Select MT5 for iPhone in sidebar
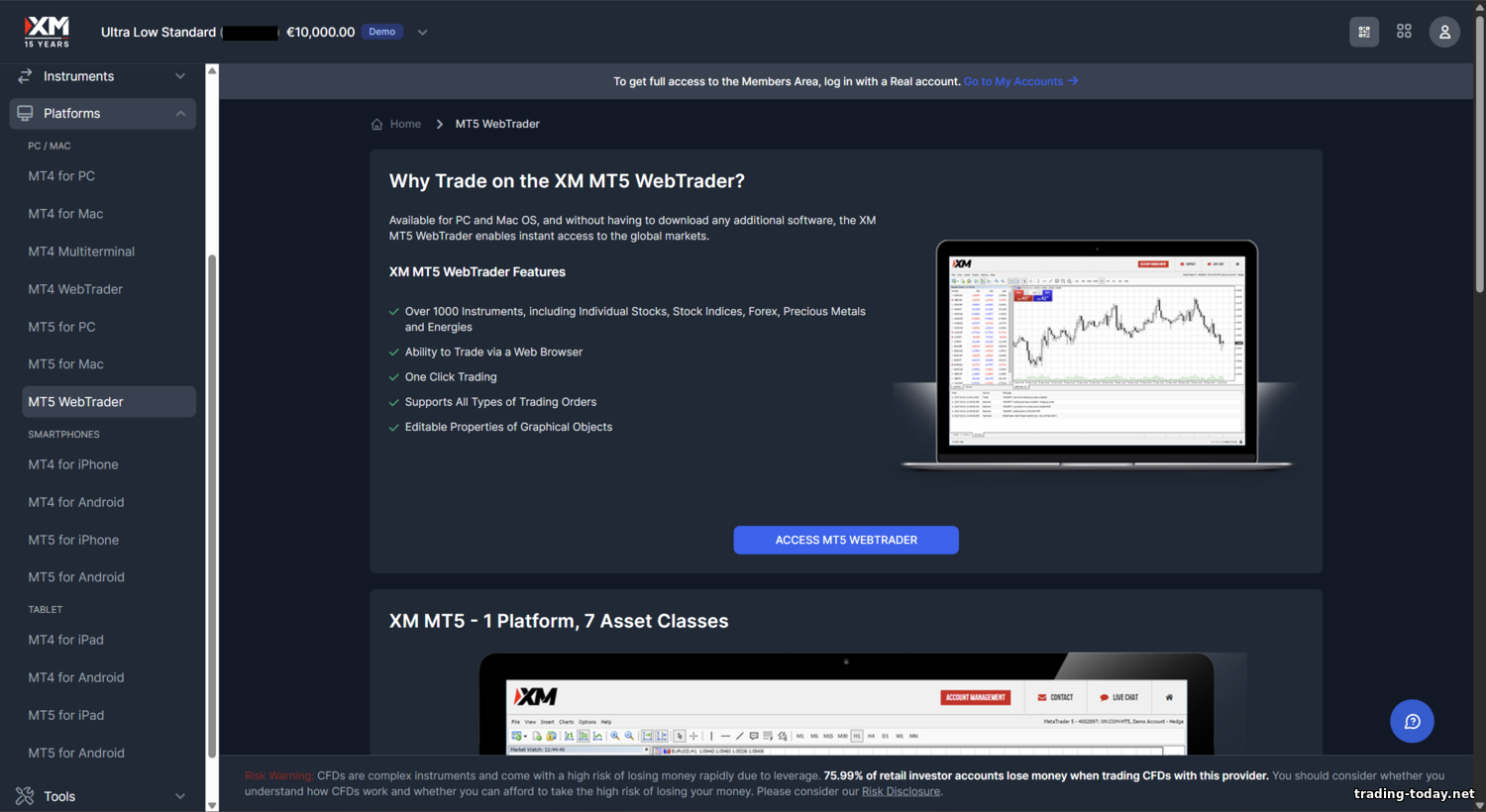This screenshot has width=1486, height=812. [x=73, y=540]
